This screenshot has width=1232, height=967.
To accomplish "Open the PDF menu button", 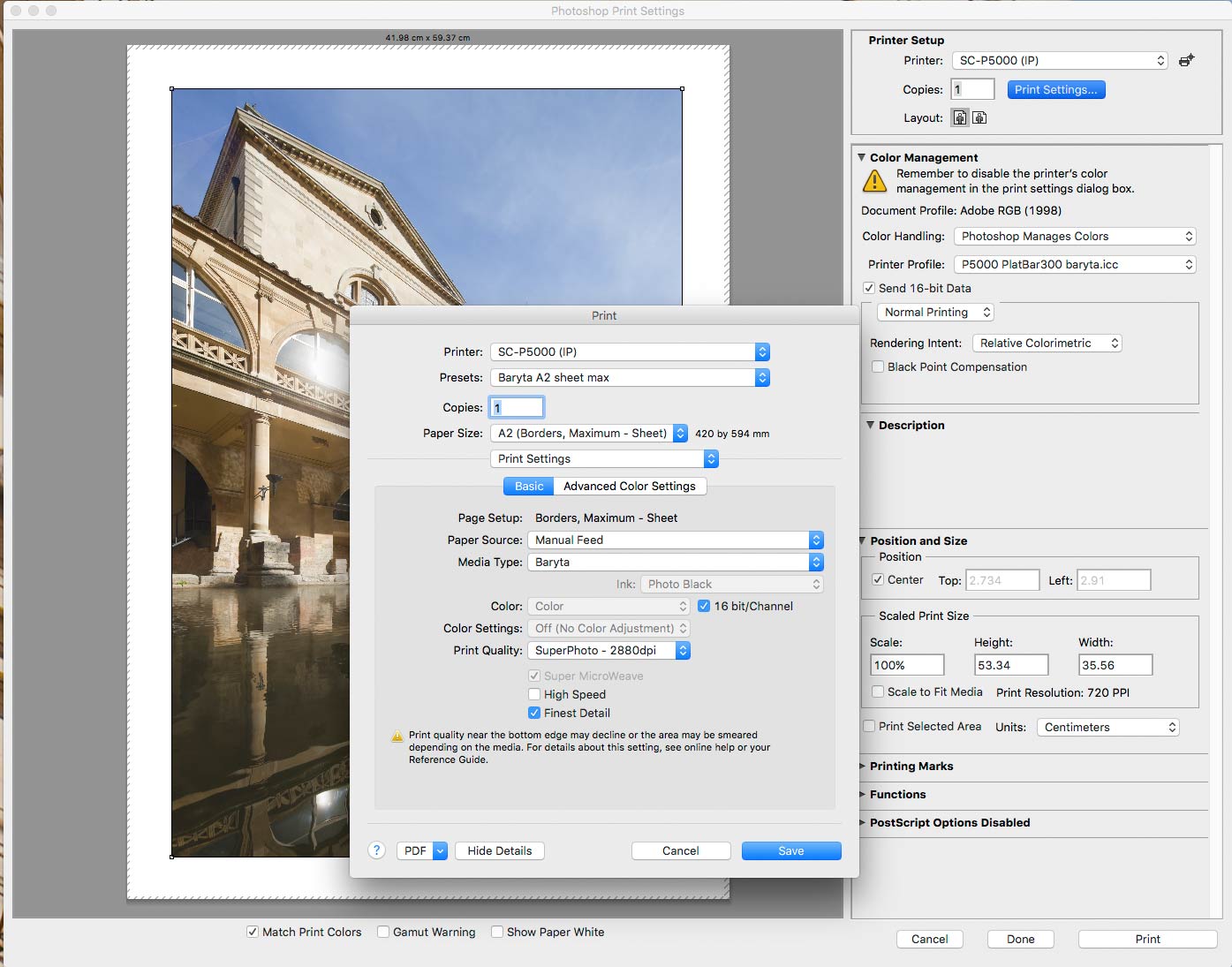I will click(422, 850).
